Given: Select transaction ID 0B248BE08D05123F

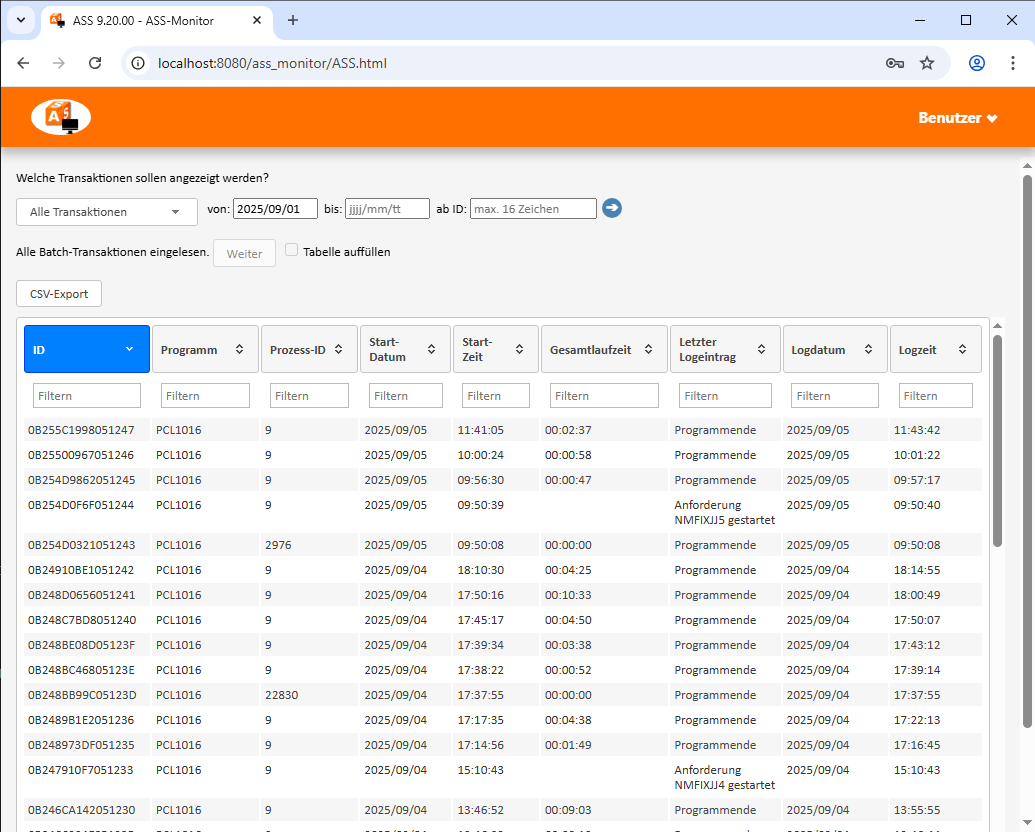Looking at the screenshot, I should [81, 645].
